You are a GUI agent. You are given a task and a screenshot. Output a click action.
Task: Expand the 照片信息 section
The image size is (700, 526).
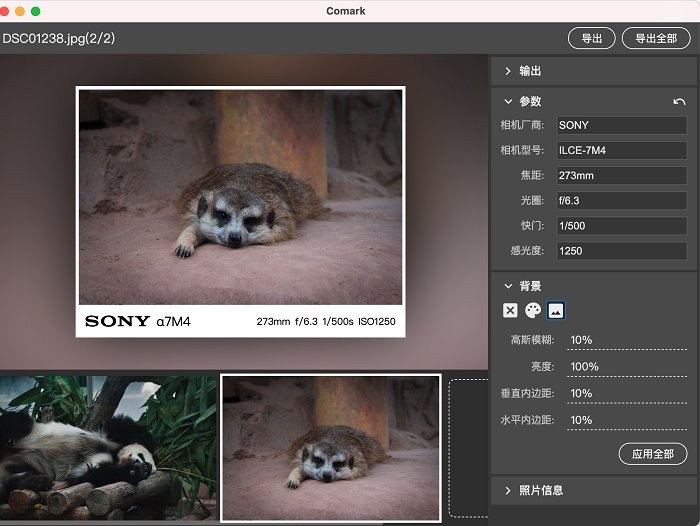[x=540, y=490]
